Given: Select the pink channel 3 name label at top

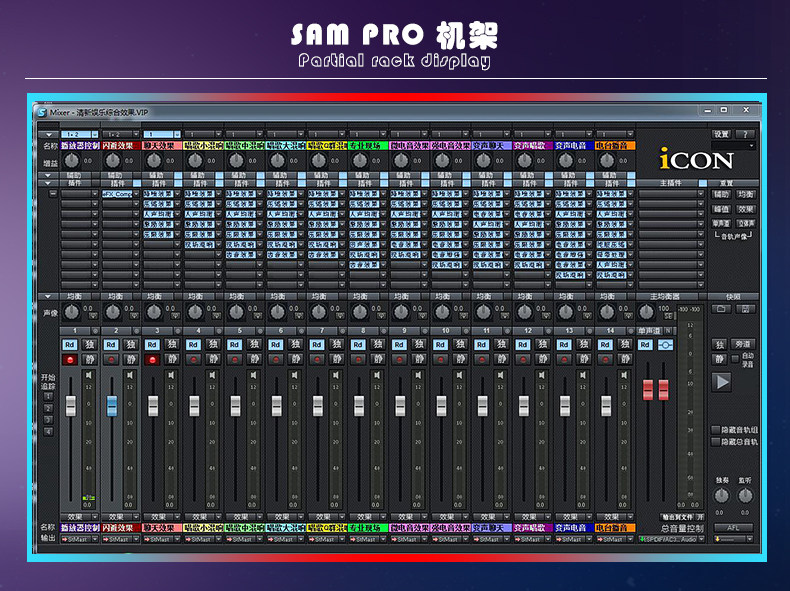Looking at the screenshot, I should pos(162,146).
